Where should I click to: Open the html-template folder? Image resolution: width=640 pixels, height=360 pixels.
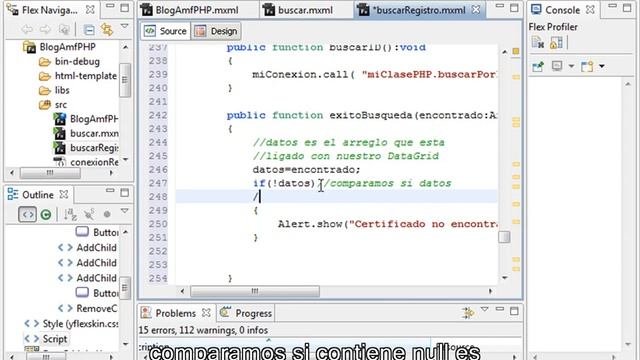pyautogui.click(x=78, y=76)
